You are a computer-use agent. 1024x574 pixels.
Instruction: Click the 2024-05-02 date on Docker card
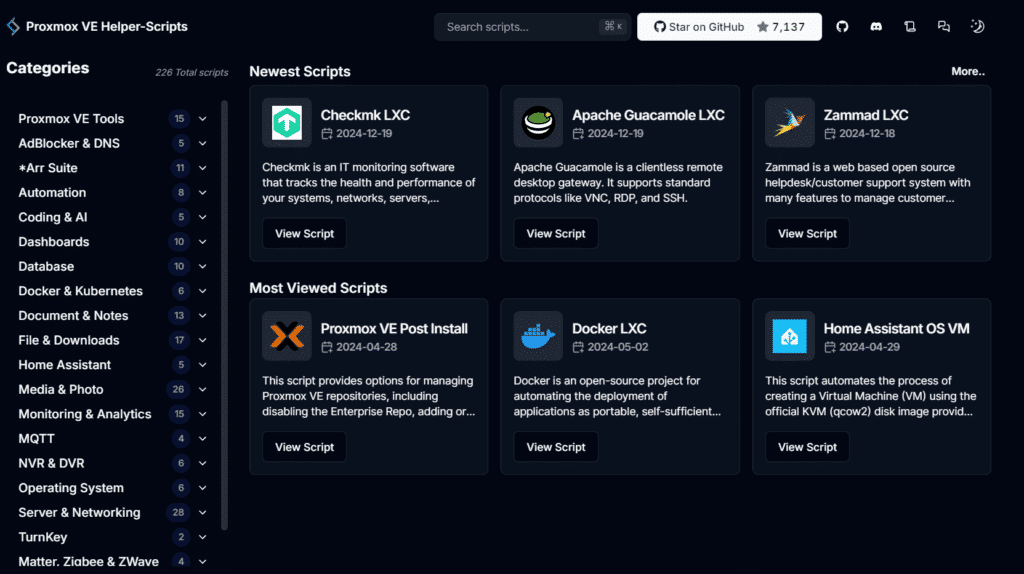point(617,347)
